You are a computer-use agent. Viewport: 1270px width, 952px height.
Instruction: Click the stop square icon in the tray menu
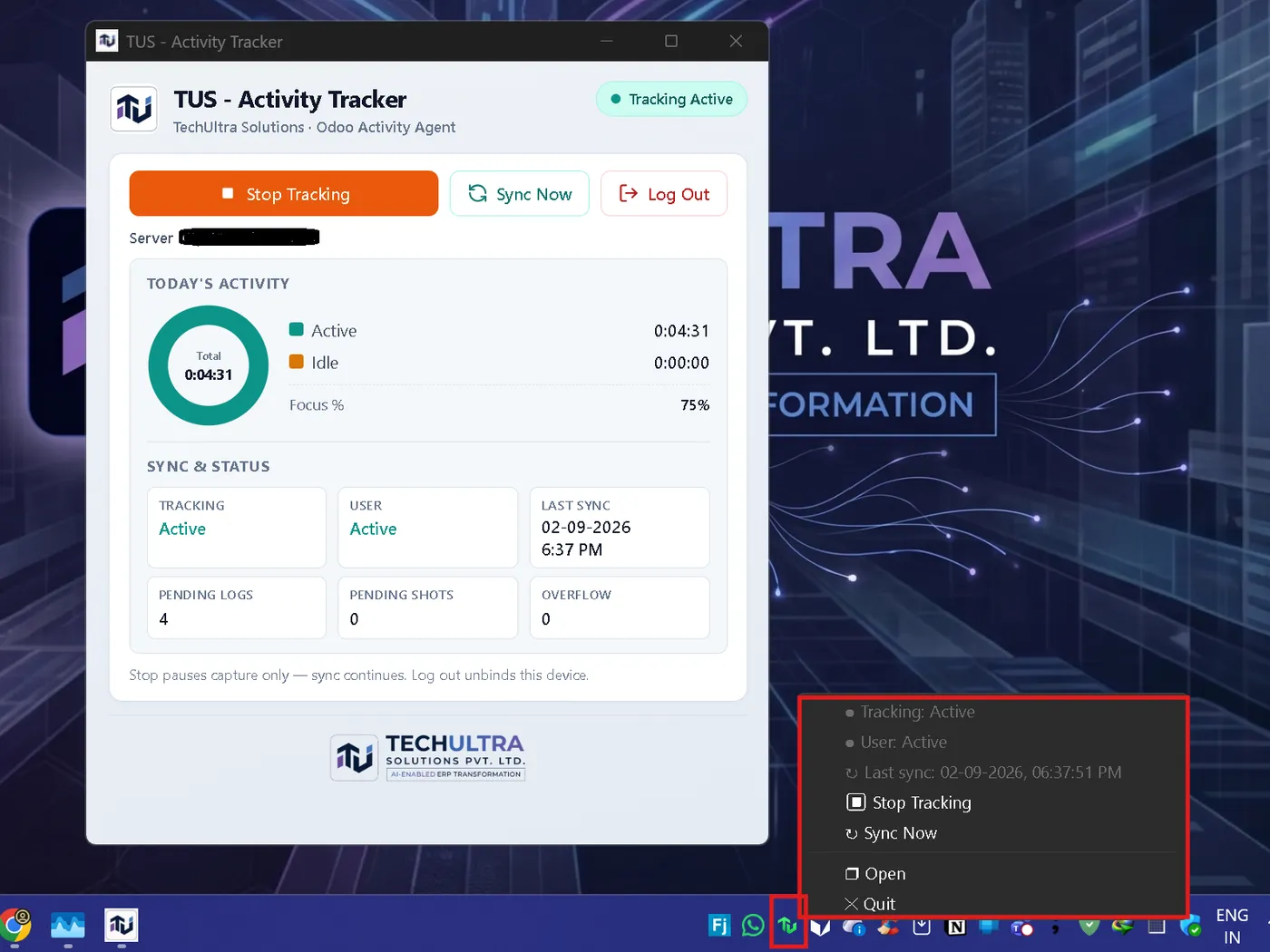pyautogui.click(x=855, y=802)
